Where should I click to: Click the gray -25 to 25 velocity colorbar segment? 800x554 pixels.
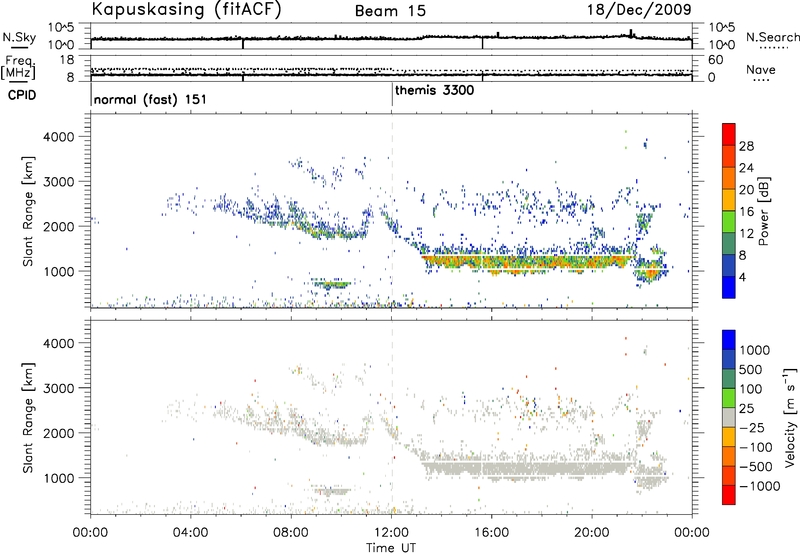coord(729,417)
